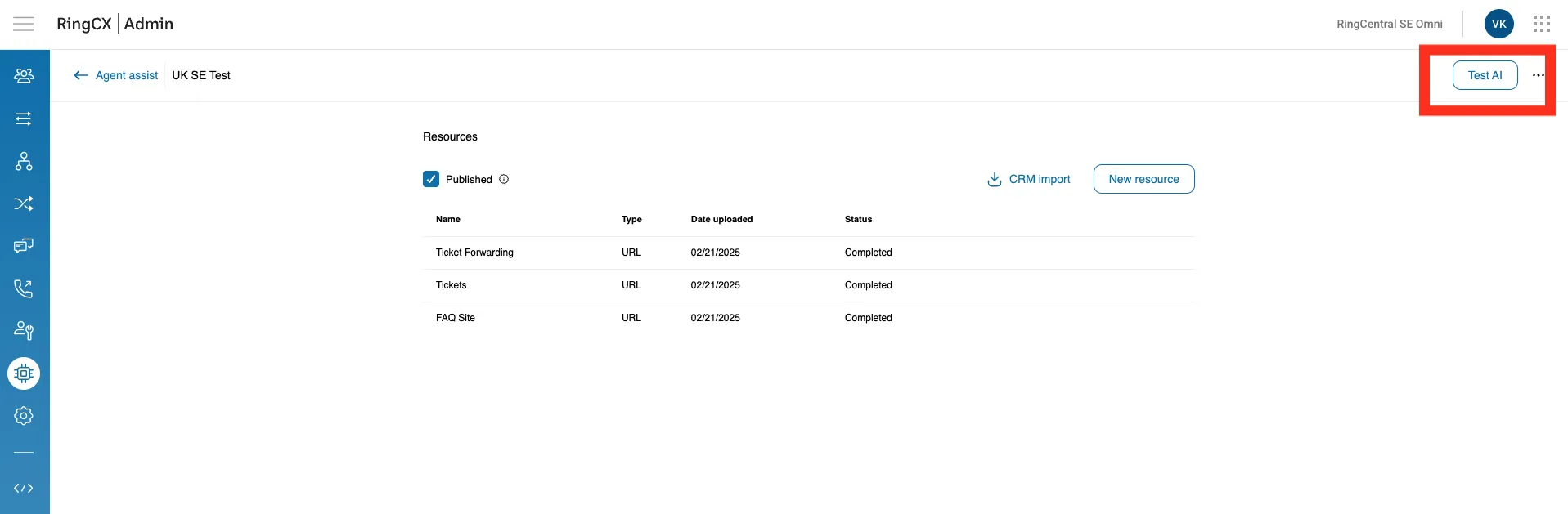Open the AI chip sidebar icon
Screen dimensions: 1568x514
coord(24,373)
